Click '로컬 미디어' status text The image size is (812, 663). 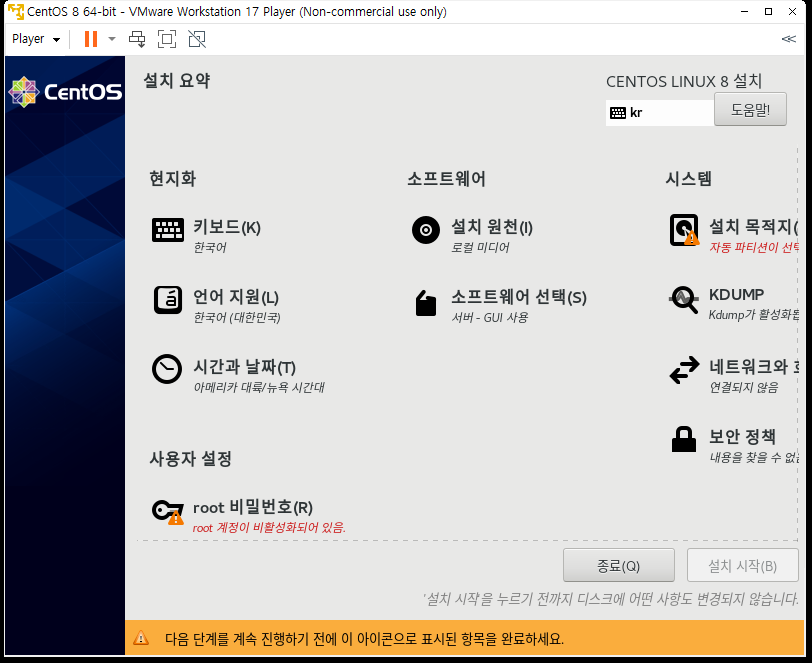[480, 248]
